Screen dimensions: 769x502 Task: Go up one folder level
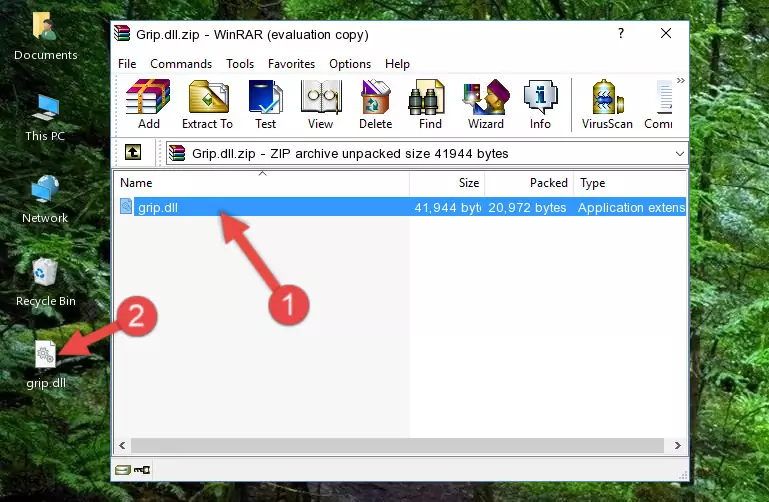(133, 152)
